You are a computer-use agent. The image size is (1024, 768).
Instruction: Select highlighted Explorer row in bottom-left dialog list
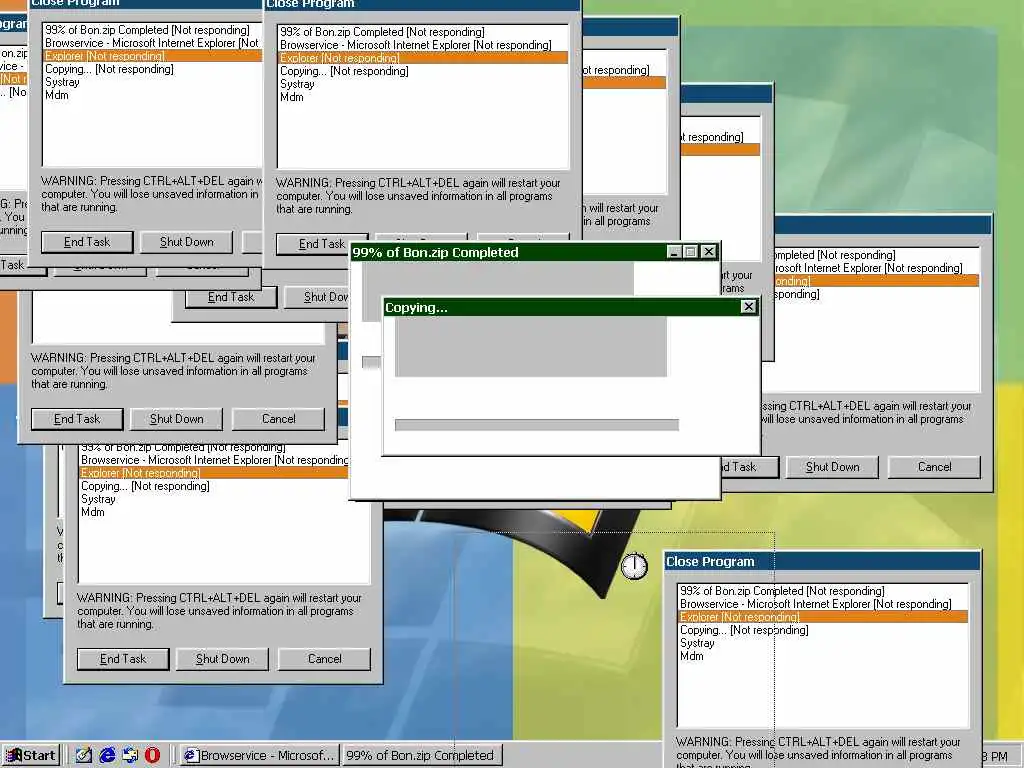(214, 473)
